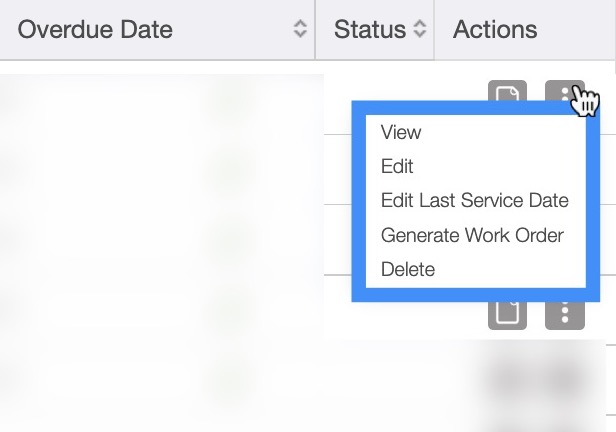The image size is (616, 432).
Task: Click the blurred Overdue Date cell in the first row
Action: [x=100, y=100]
